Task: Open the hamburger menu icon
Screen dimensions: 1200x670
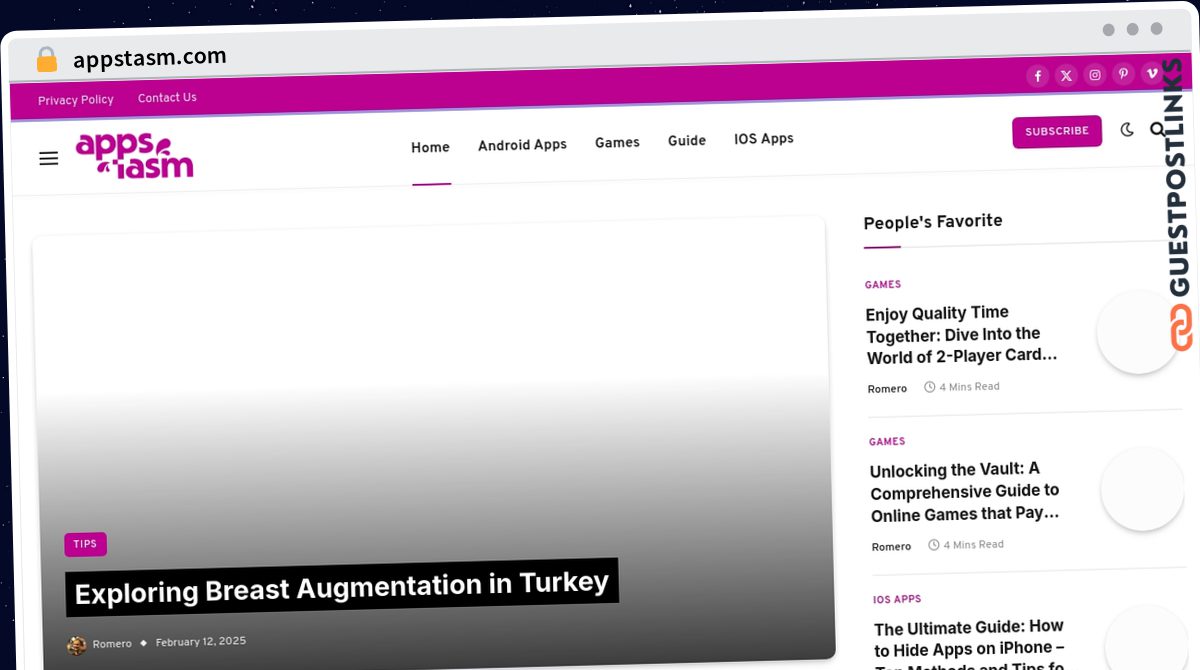Action: pos(48,158)
